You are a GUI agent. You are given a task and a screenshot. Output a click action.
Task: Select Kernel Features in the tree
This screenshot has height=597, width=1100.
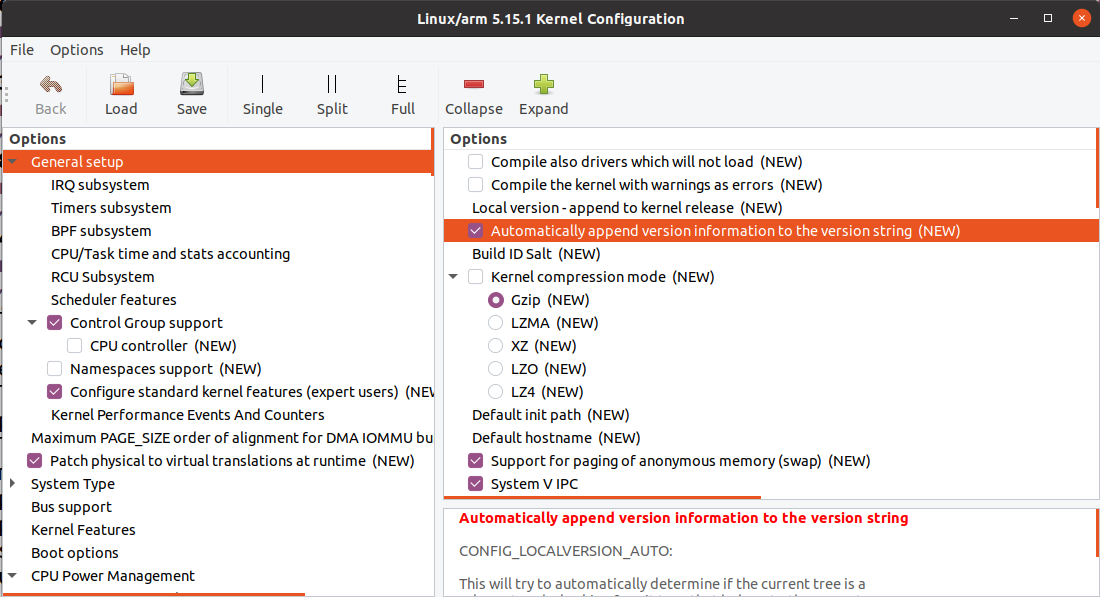[x=83, y=530]
